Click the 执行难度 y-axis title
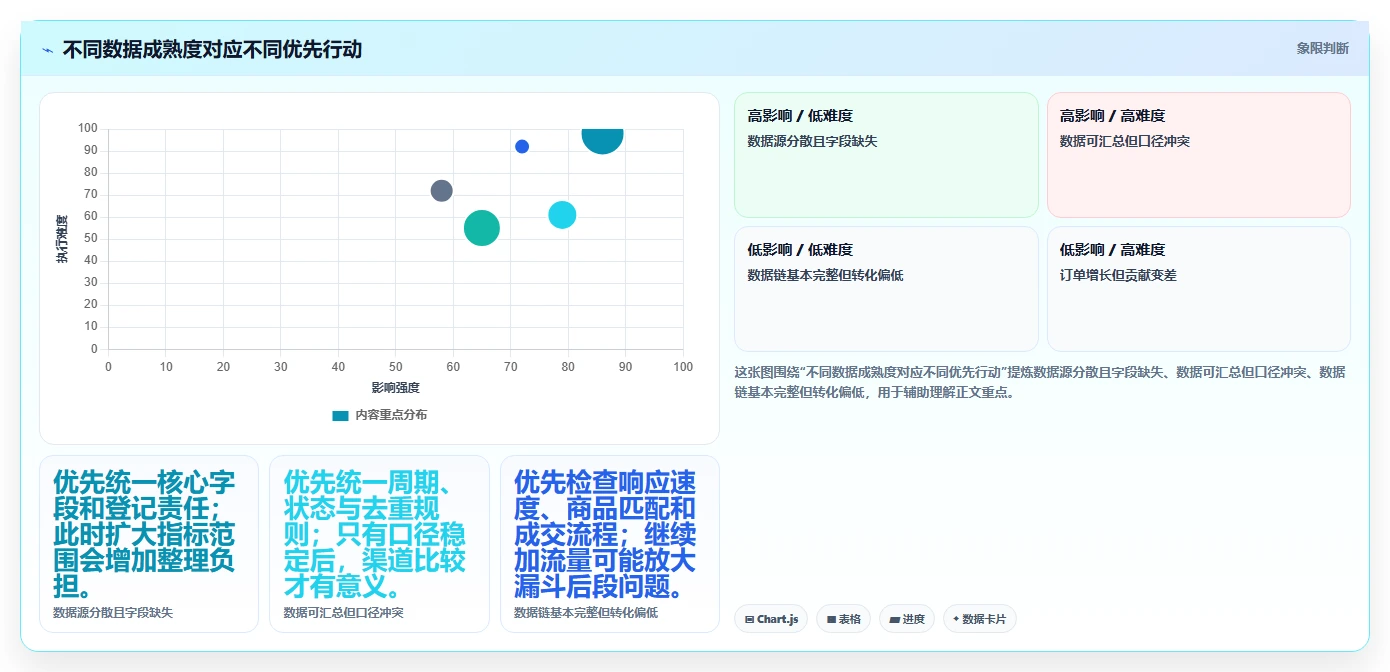1390x672 pixels. tap(62, 239)
